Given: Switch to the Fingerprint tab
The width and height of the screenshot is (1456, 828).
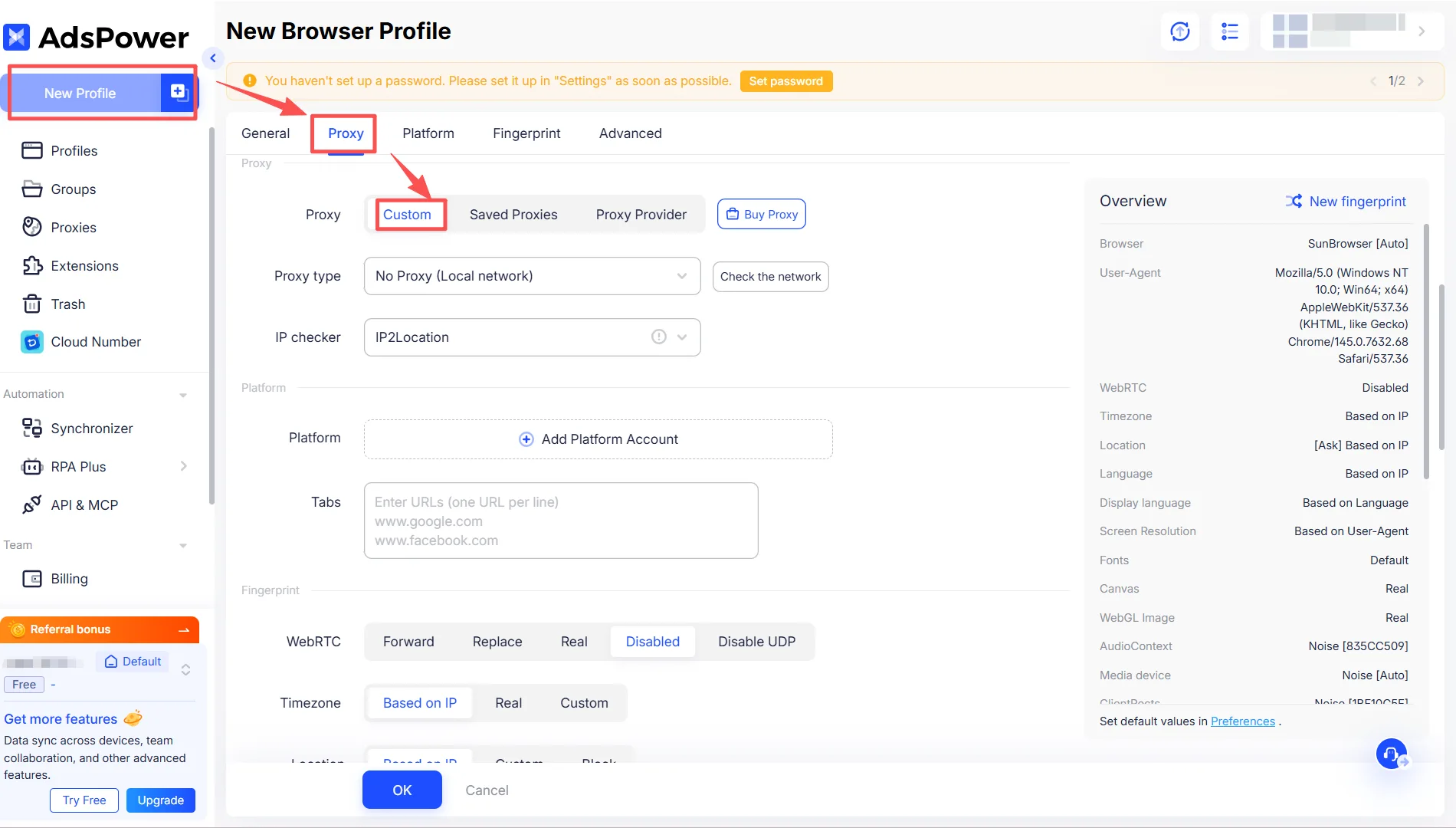Looking at the screenshot, I should coord(526,133).
